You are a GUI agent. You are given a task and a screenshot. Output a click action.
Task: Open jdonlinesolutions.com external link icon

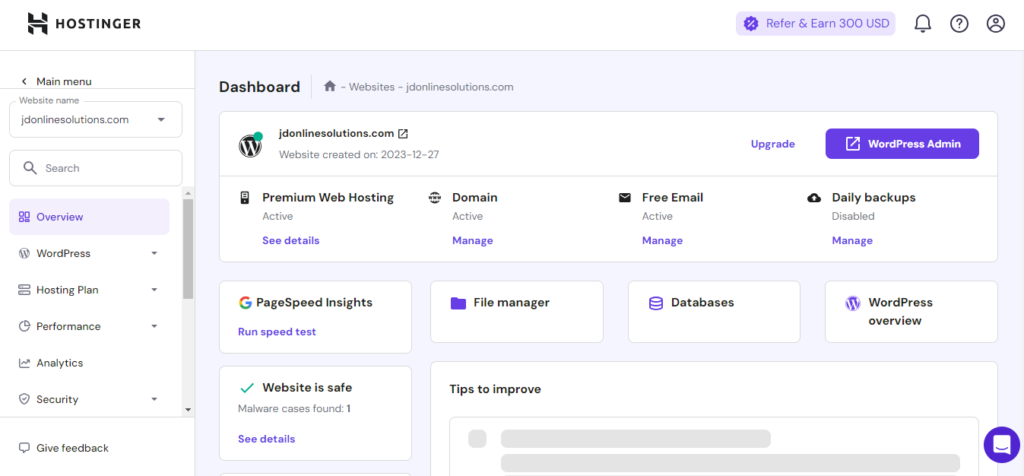tap(404, 134)
